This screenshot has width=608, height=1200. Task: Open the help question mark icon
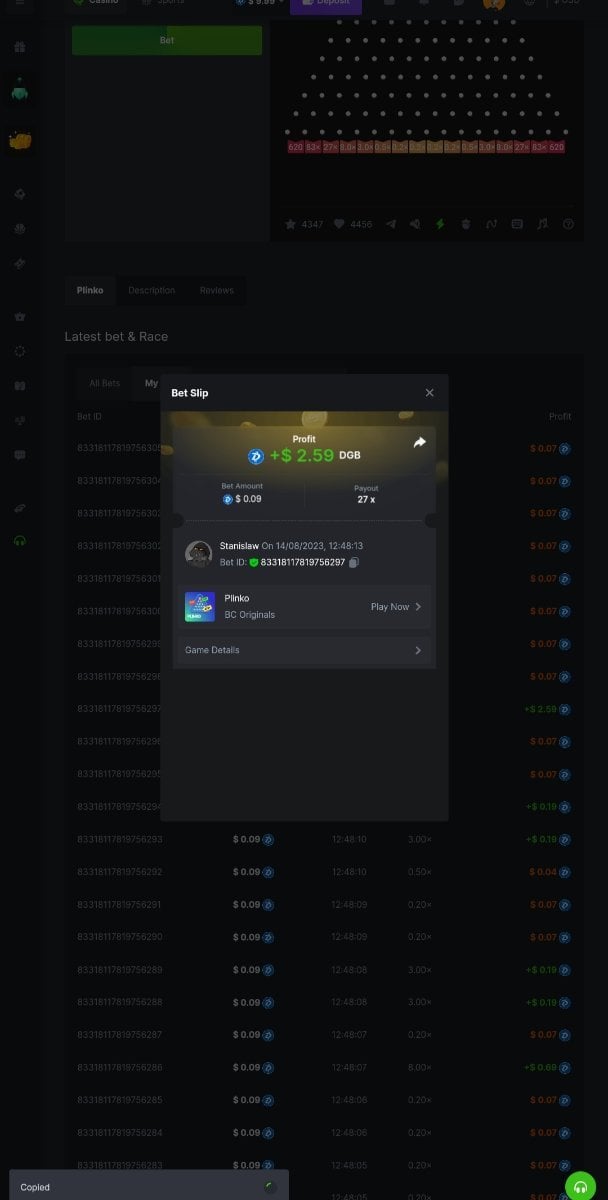click(x=568, y=224)
